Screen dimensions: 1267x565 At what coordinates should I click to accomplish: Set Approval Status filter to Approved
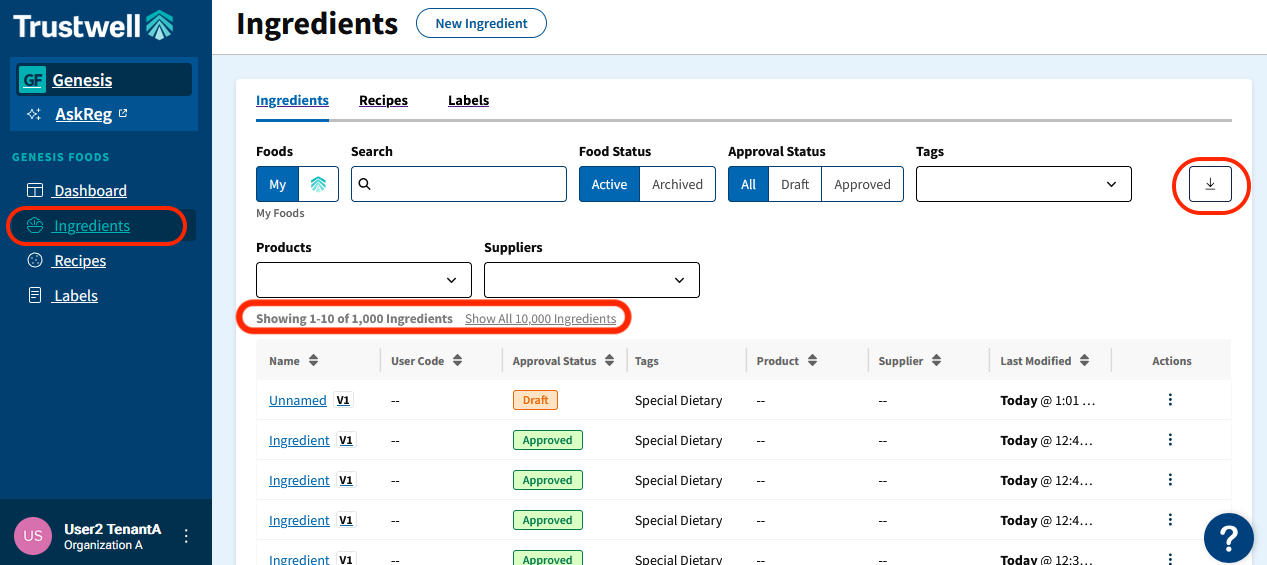[x=862, y=184]
